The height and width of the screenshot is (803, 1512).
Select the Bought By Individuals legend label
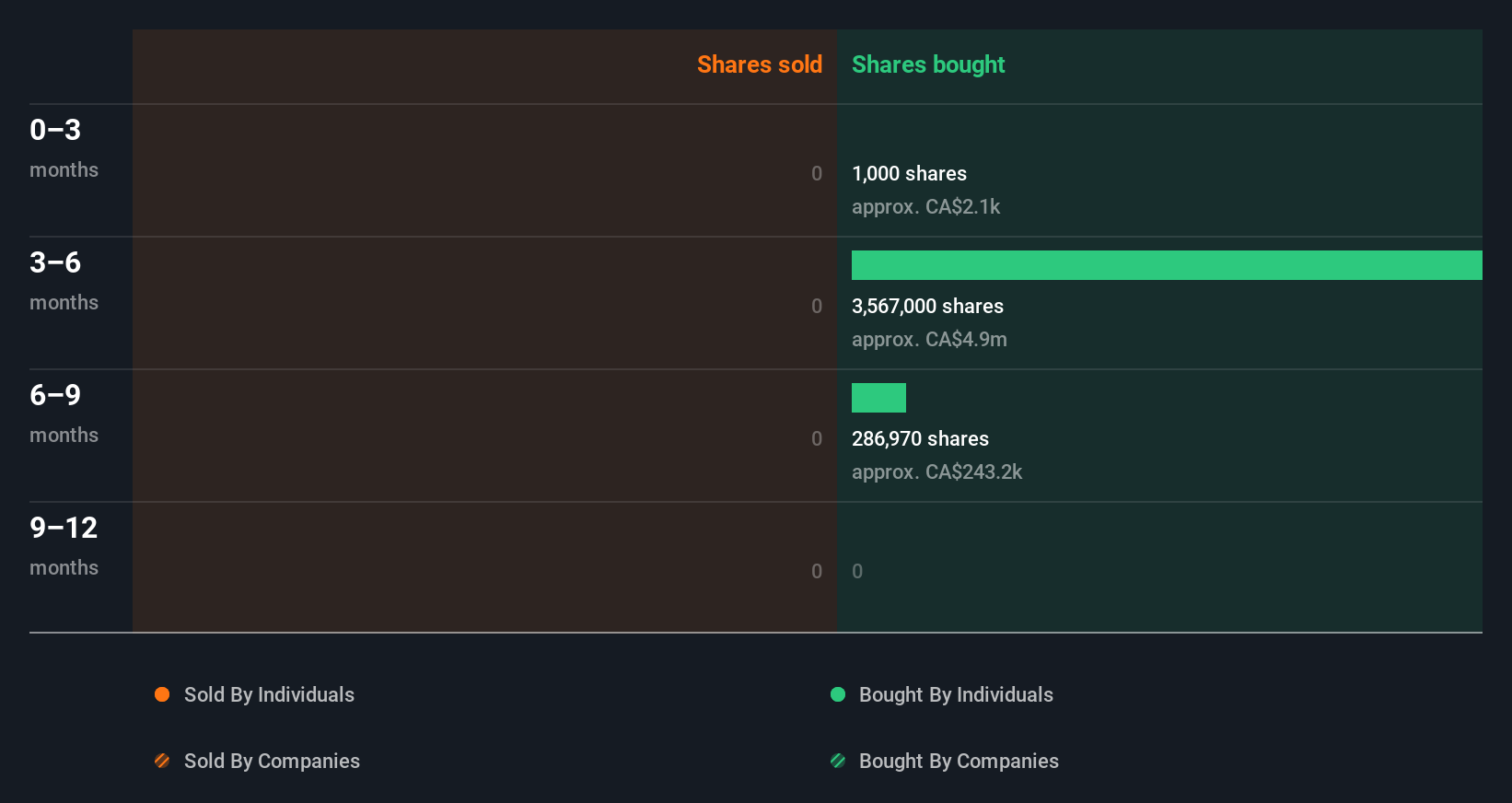[x=956, y=694]
